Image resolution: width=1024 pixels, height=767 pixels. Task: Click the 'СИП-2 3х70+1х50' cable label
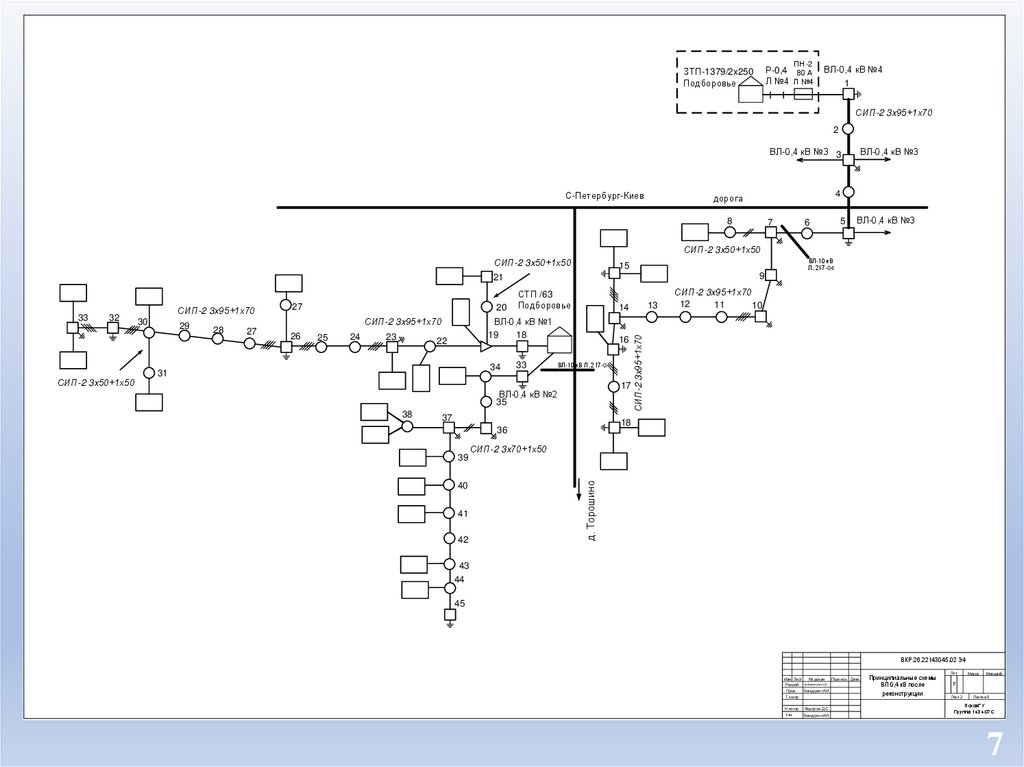click(508, 449)
